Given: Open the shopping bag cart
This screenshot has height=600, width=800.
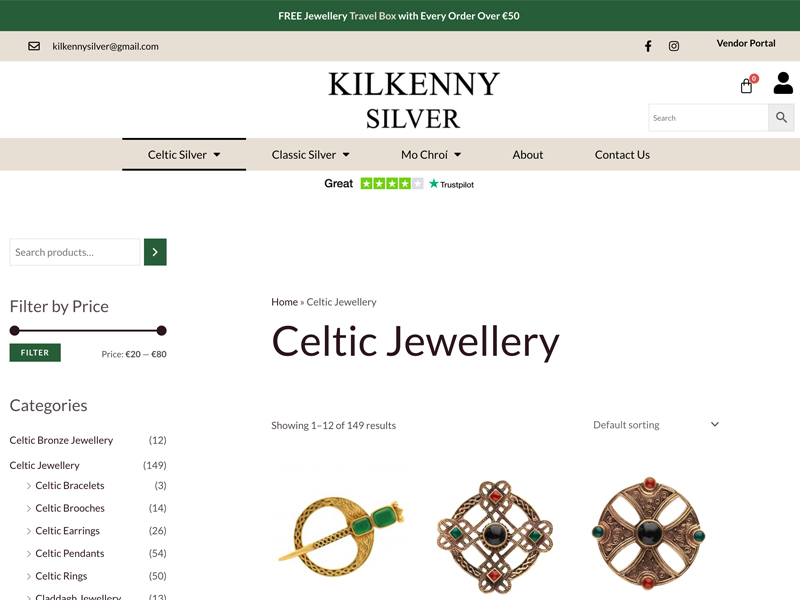Looking at the screenshot, I should (746, 86).
